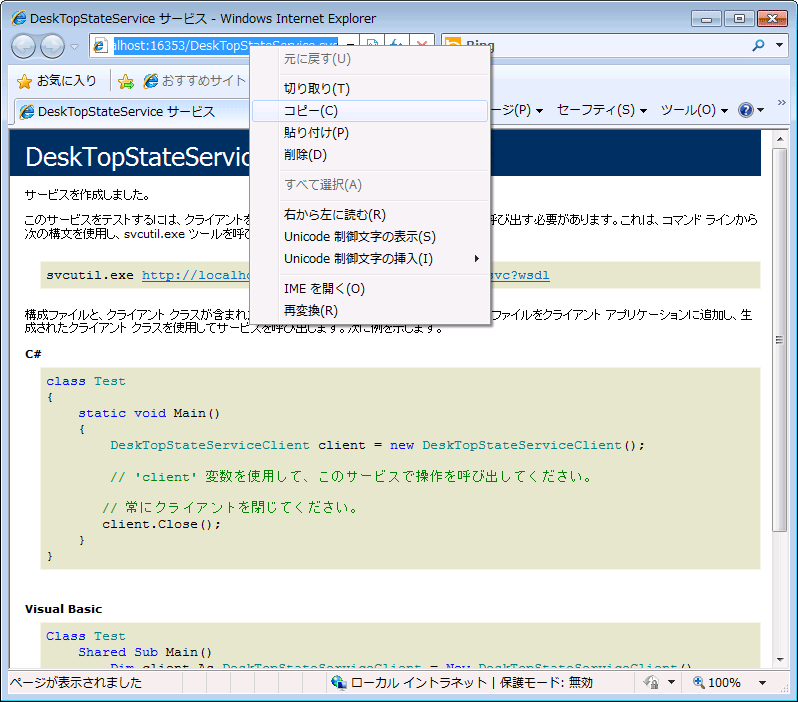Click the Internet Explorer title bar icon
The height and width of the screenshot is (702, 798).
tap(19, 18)
